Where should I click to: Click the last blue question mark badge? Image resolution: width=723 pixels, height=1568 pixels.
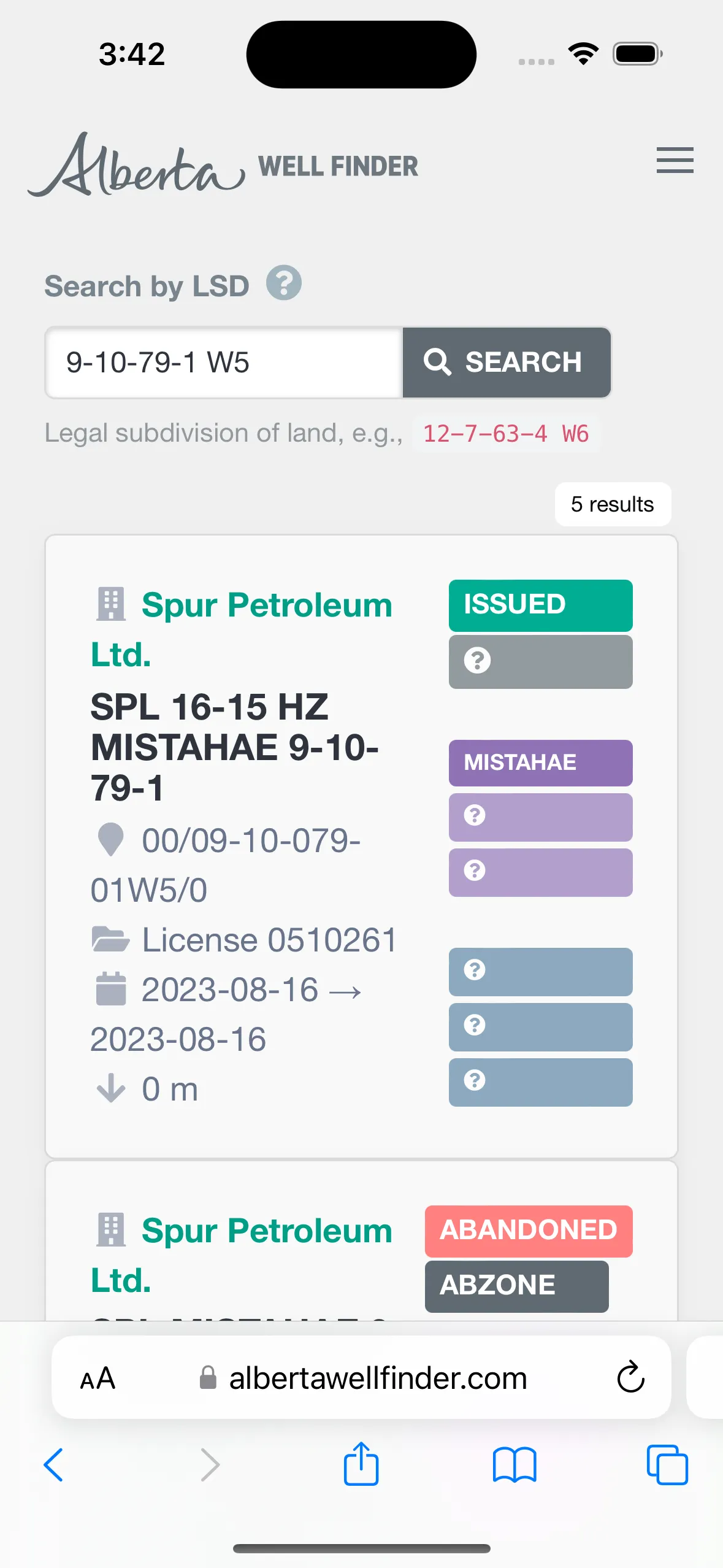click(x=540, y=1082)
